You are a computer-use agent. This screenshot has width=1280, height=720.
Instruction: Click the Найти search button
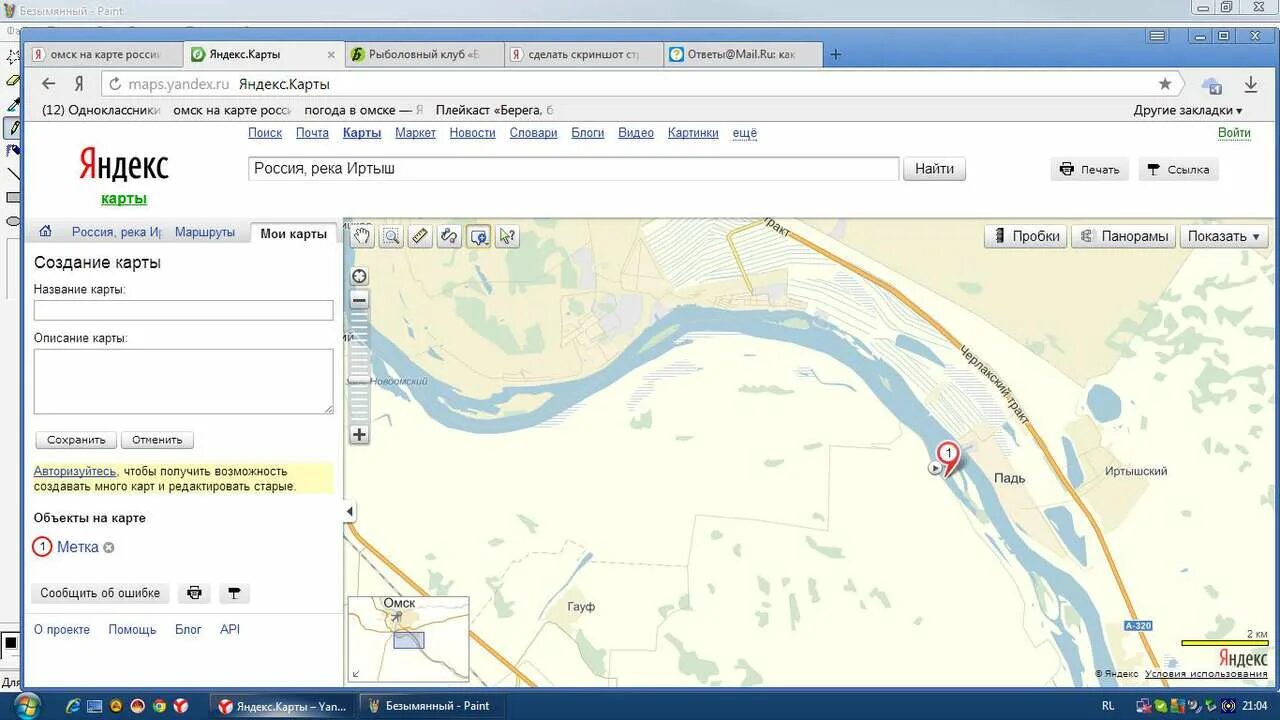[x=934, y=169]
